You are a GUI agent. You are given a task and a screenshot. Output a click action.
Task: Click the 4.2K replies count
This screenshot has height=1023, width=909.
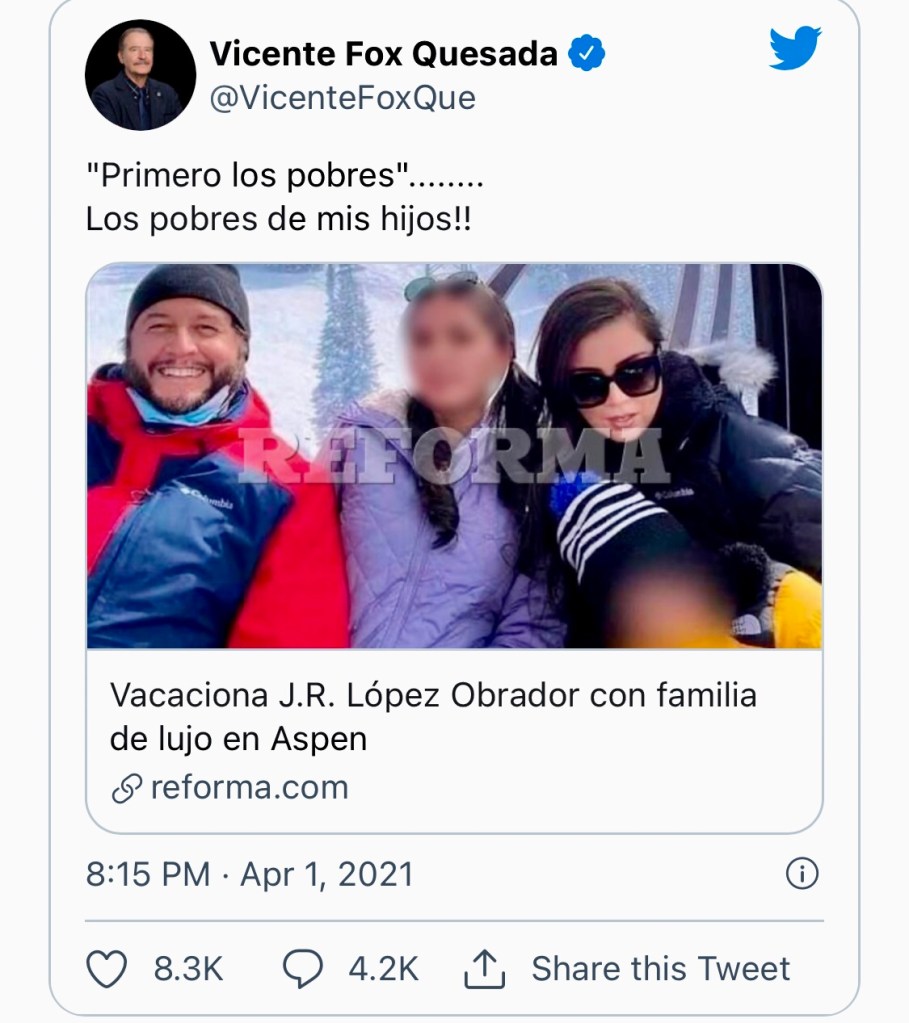pos(383,968)
